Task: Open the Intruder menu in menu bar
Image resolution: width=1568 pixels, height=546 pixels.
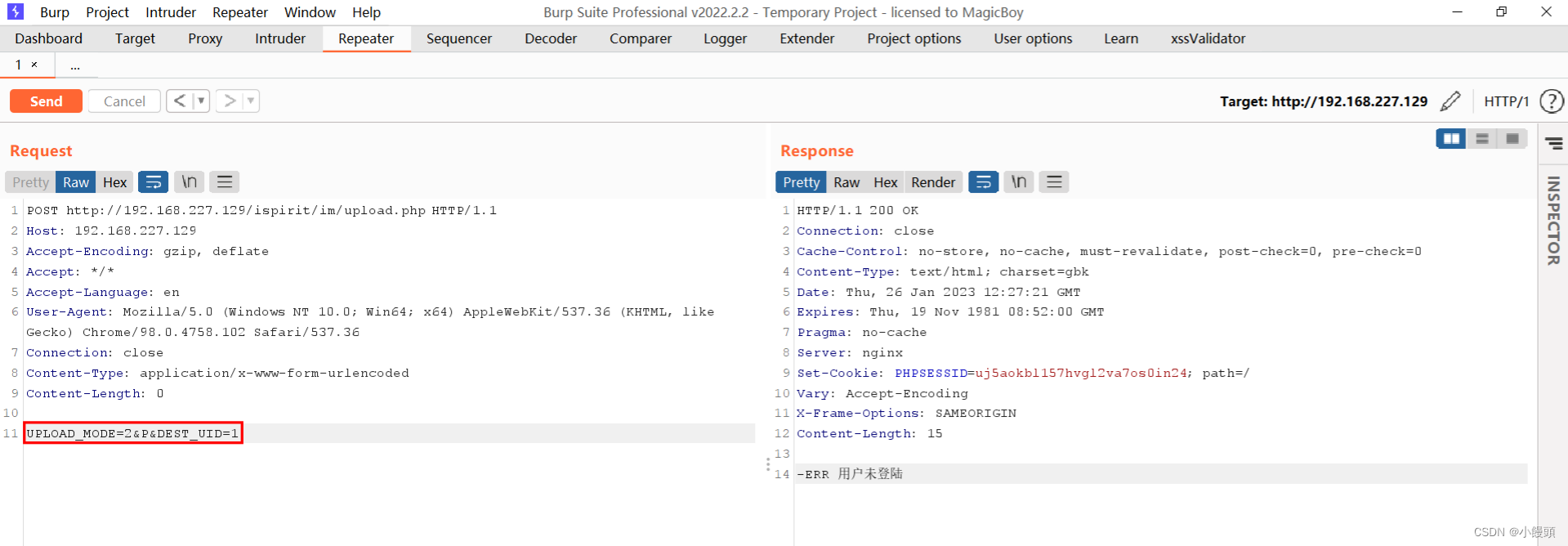Action: tap(171, 12)
